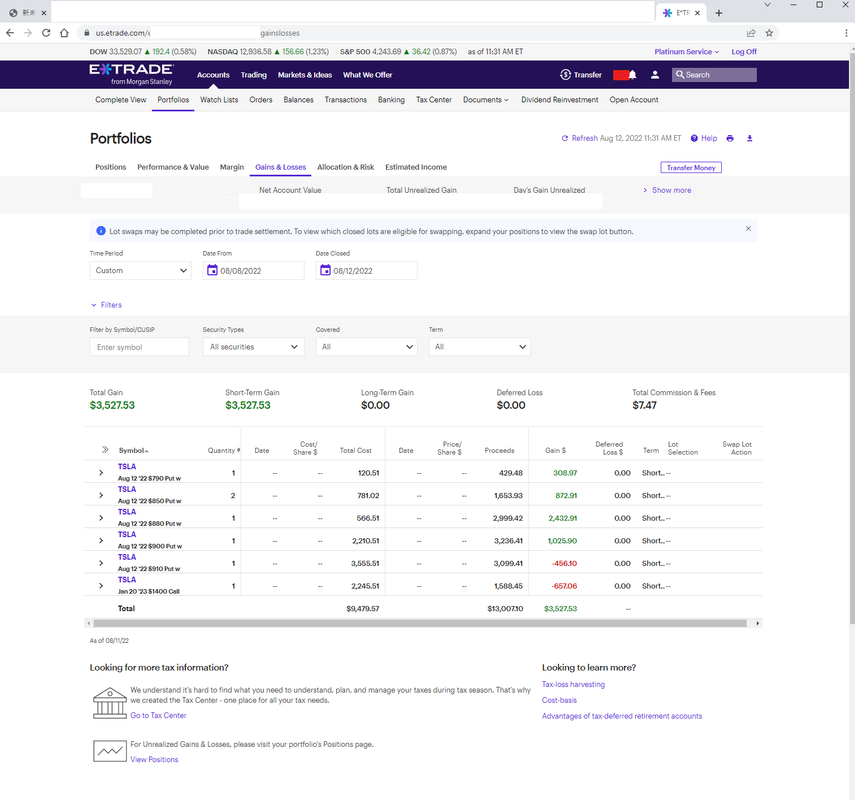Open the Term filter dropdown

coord(479,347)
